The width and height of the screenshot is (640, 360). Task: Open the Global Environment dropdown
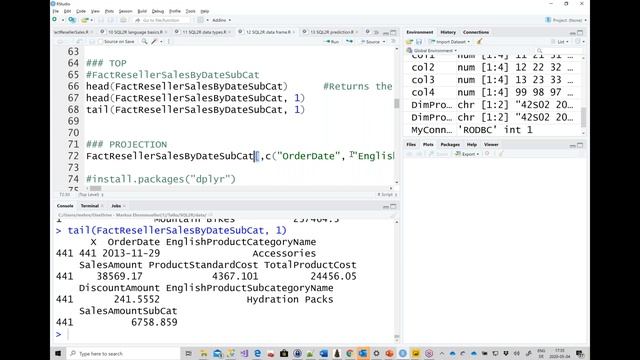432,51
